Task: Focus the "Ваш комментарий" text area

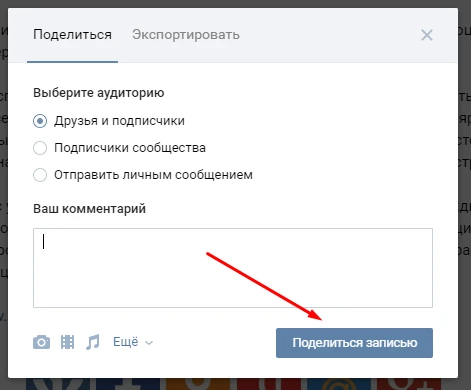Action: (x=233, y=268)
